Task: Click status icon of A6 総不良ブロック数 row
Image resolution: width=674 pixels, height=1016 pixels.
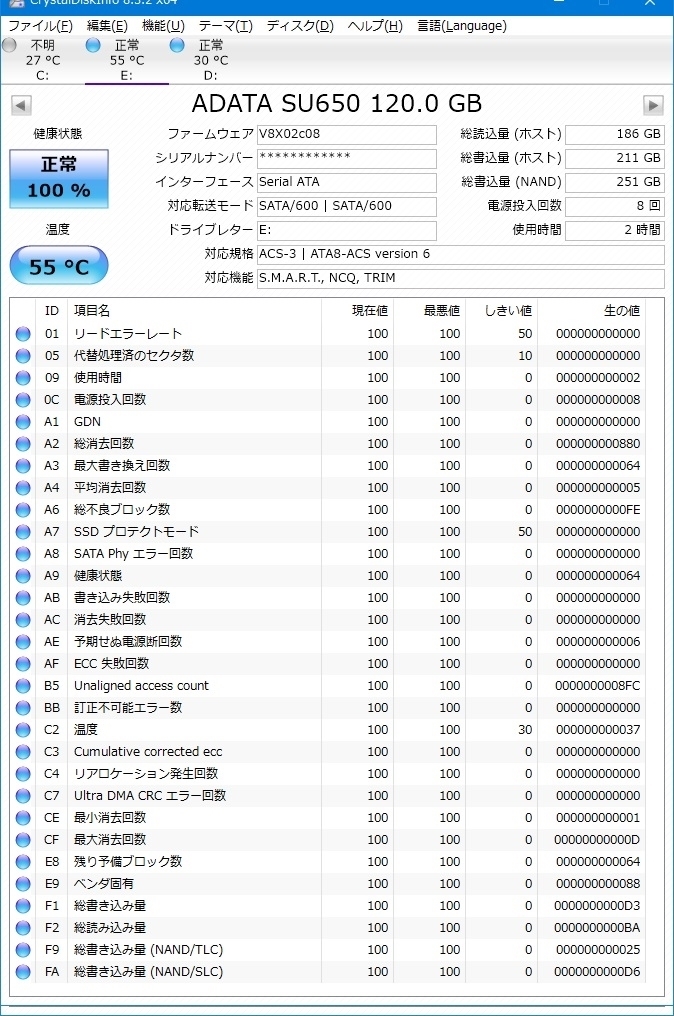Action: pyautogui.click(x=23, y=511)
